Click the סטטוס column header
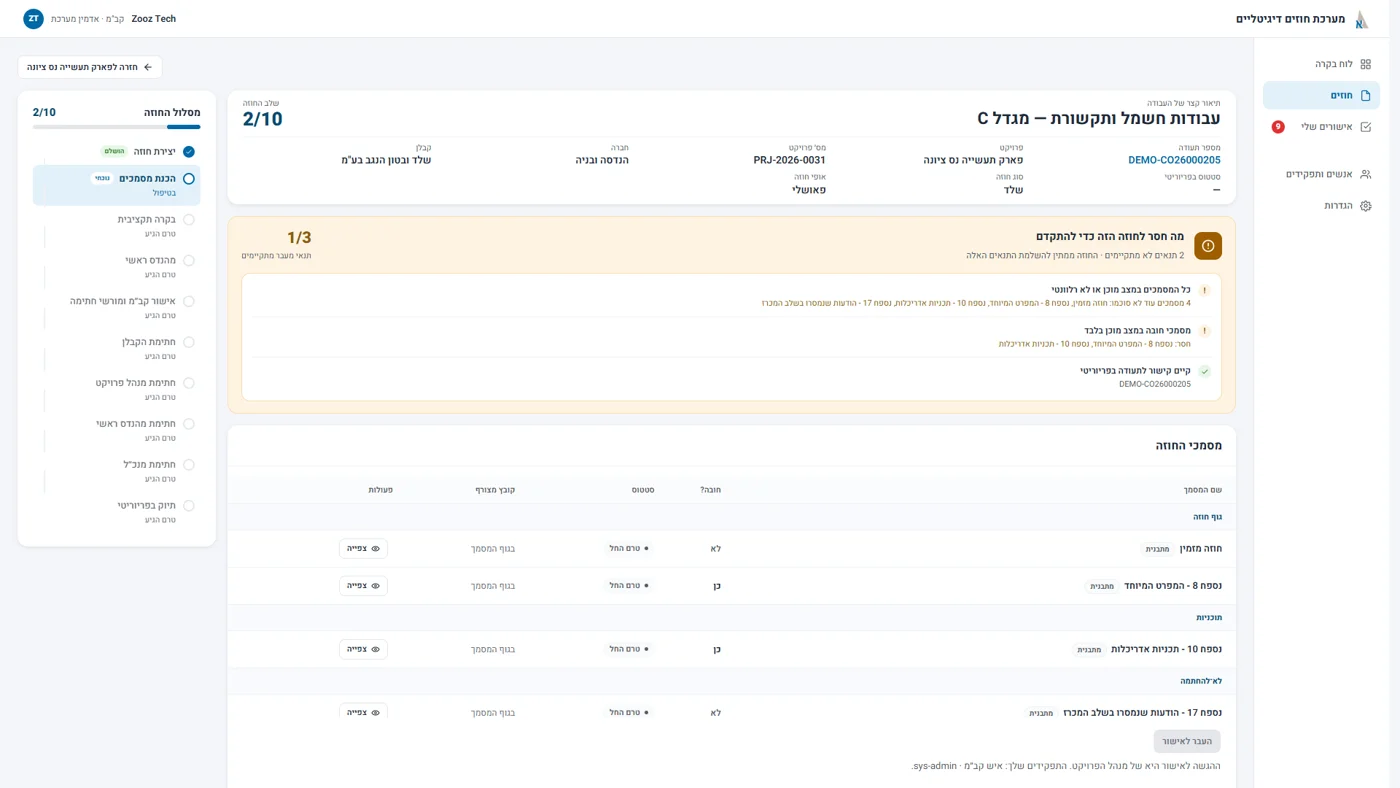1400x788 pixels. [x=643, y=490]
